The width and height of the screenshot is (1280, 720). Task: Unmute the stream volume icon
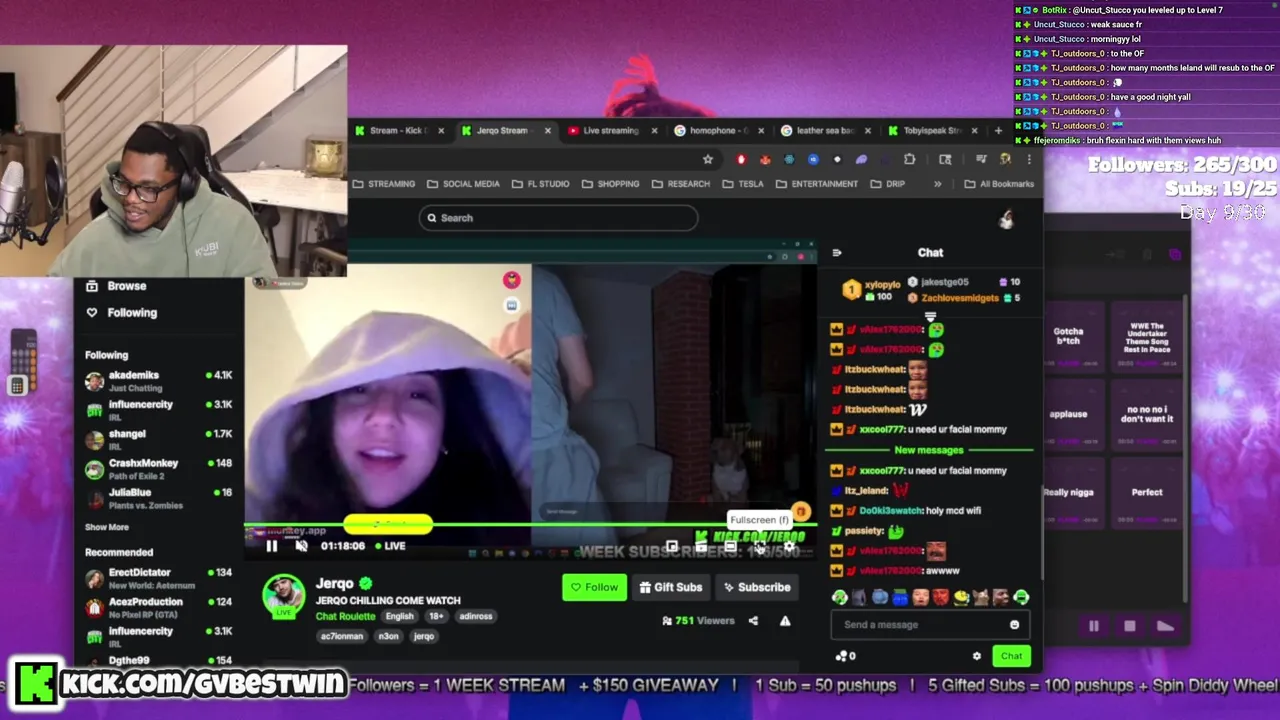pyautogui.click(x=301, y=546)
